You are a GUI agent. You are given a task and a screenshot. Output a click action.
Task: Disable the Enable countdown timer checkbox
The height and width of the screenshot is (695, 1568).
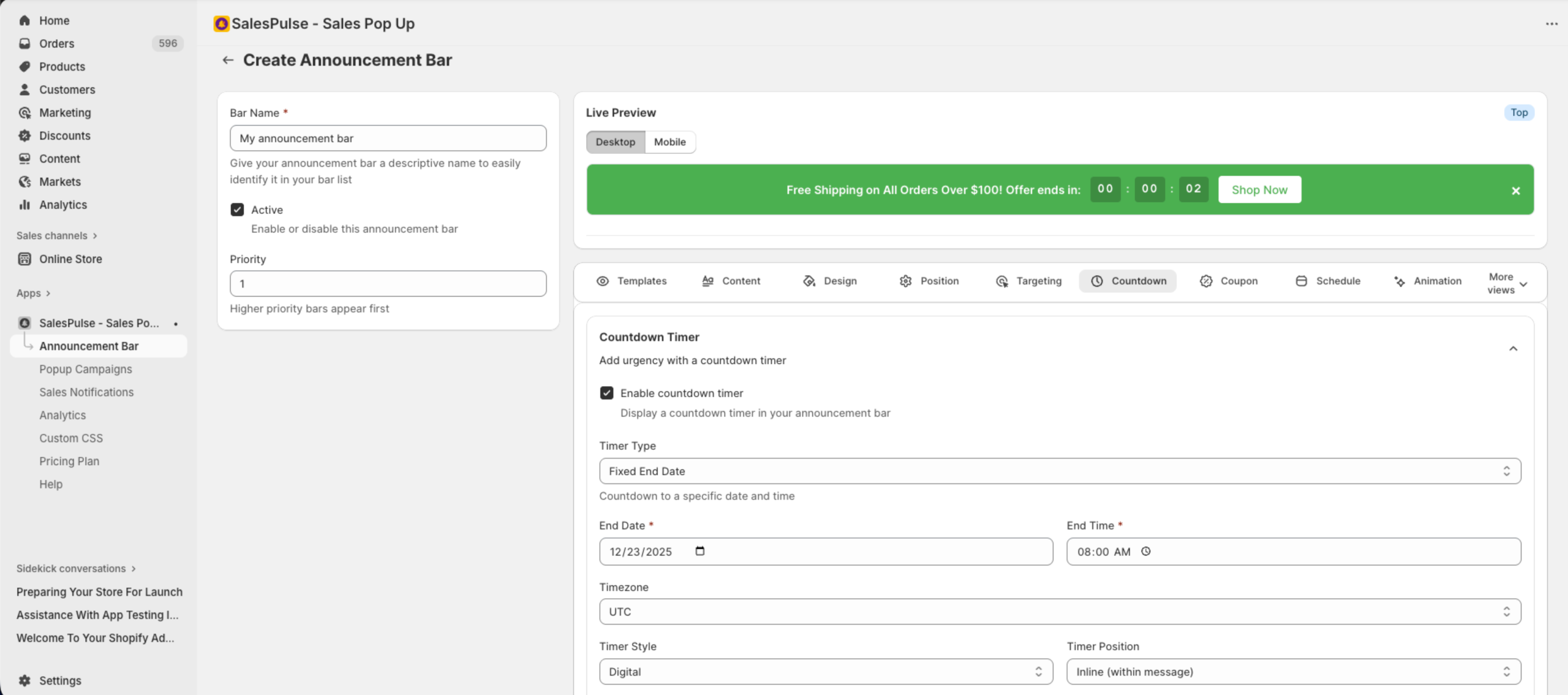[x=606, y=393]
